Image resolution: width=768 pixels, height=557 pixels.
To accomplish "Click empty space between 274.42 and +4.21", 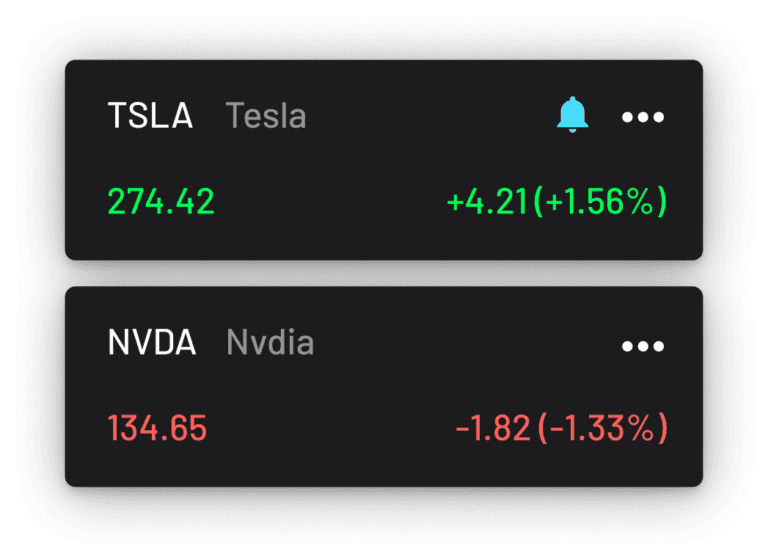I will tap(331, 201).
